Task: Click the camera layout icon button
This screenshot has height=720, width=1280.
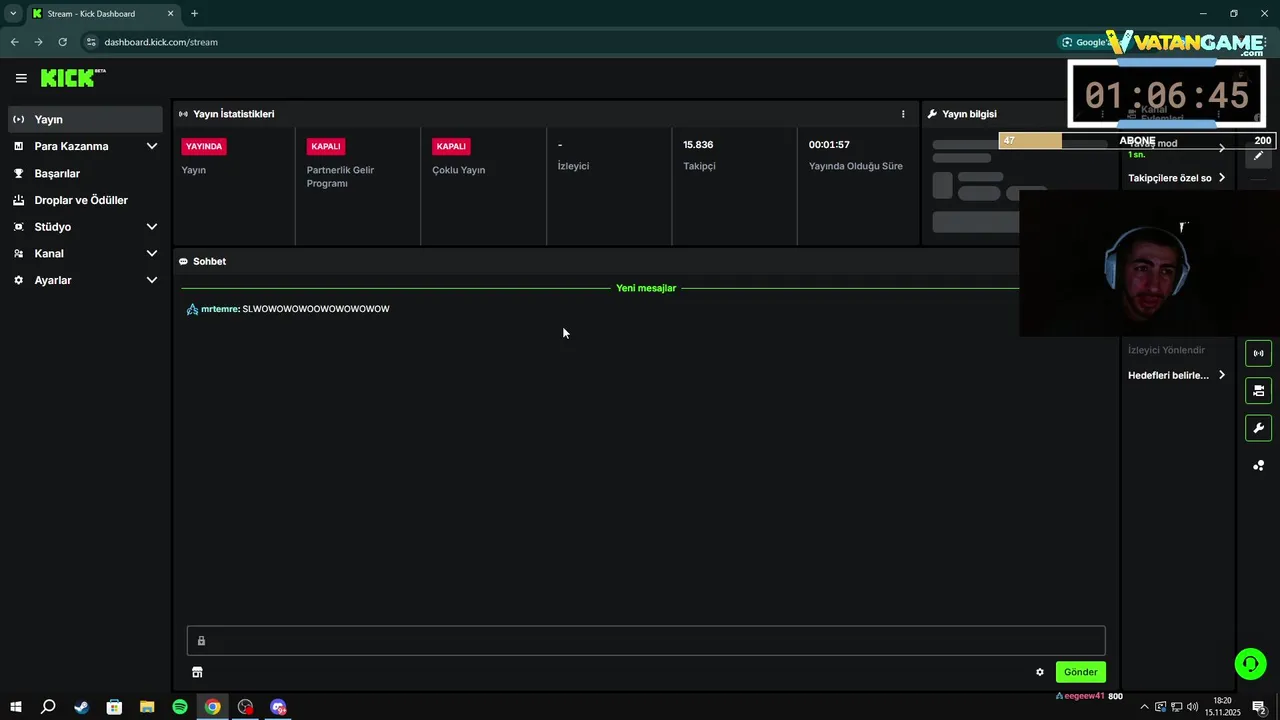Action: [1259, 390]
